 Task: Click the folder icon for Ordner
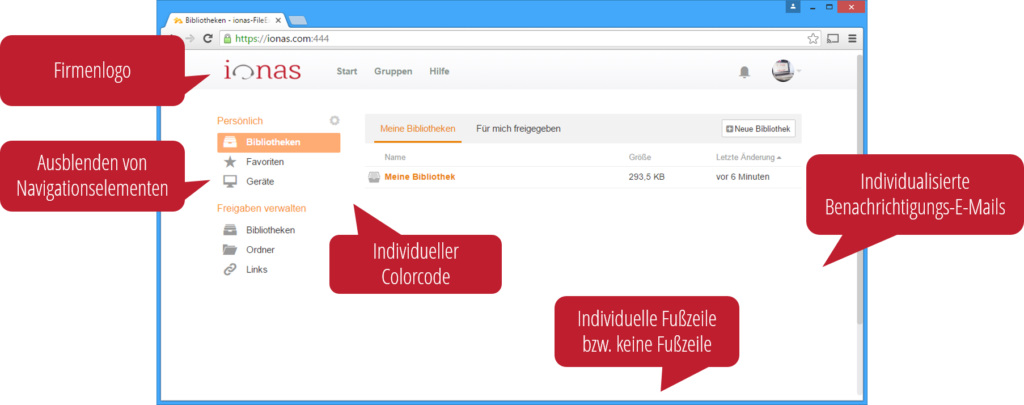tap(230, 250)
